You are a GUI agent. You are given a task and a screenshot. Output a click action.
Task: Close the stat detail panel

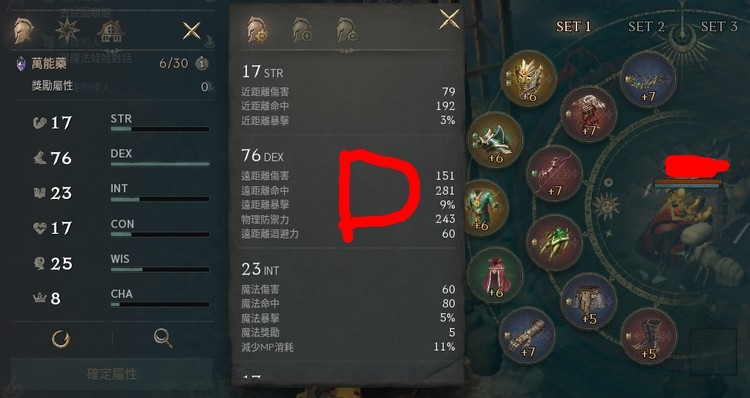pyautogui.click(x=449, y=20)
